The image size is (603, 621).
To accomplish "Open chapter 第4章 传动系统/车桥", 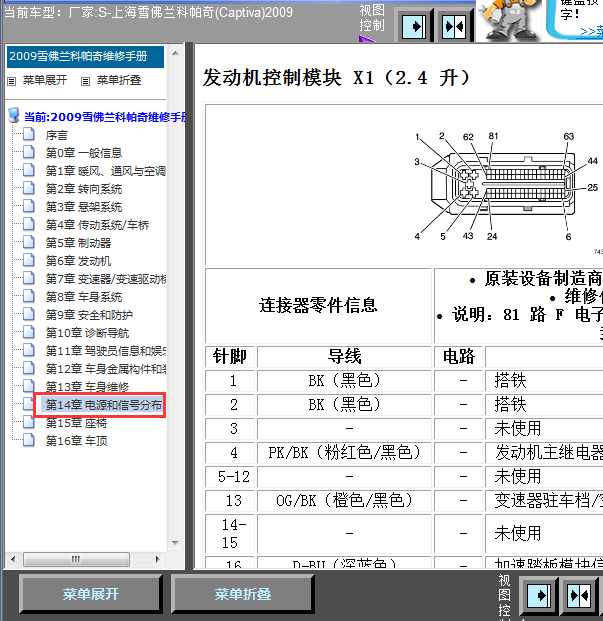I will point(97,225).
